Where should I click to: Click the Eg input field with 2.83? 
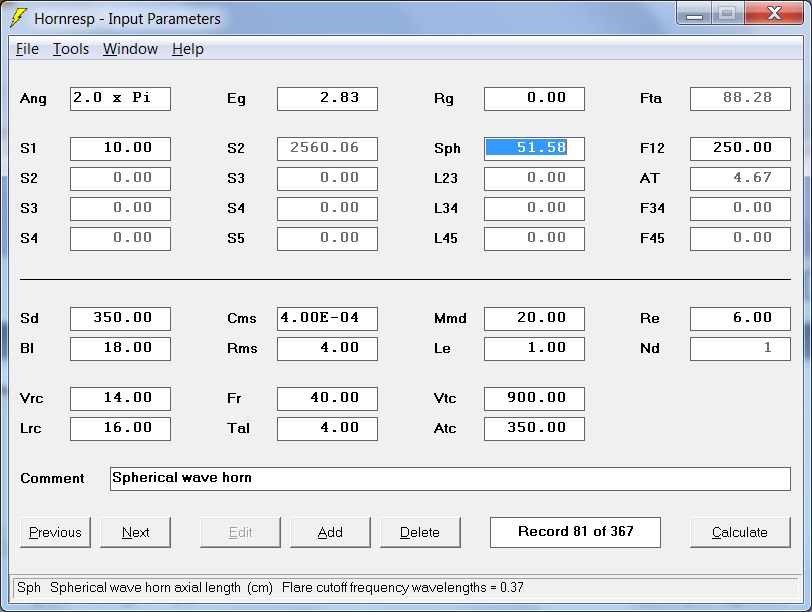point(327,99)
